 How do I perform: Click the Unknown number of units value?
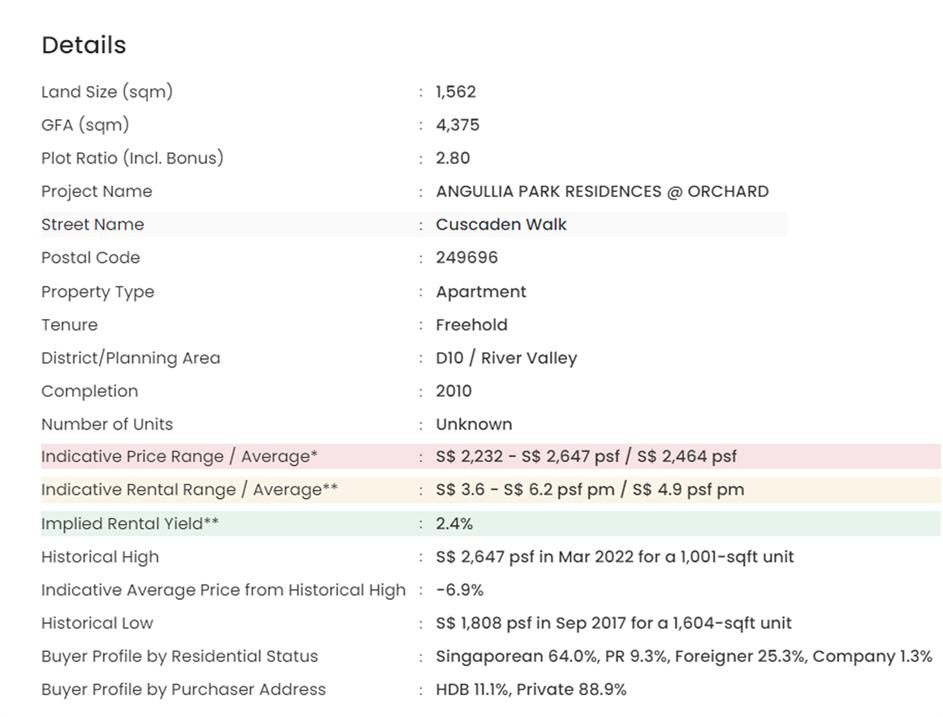coord(474,424)
